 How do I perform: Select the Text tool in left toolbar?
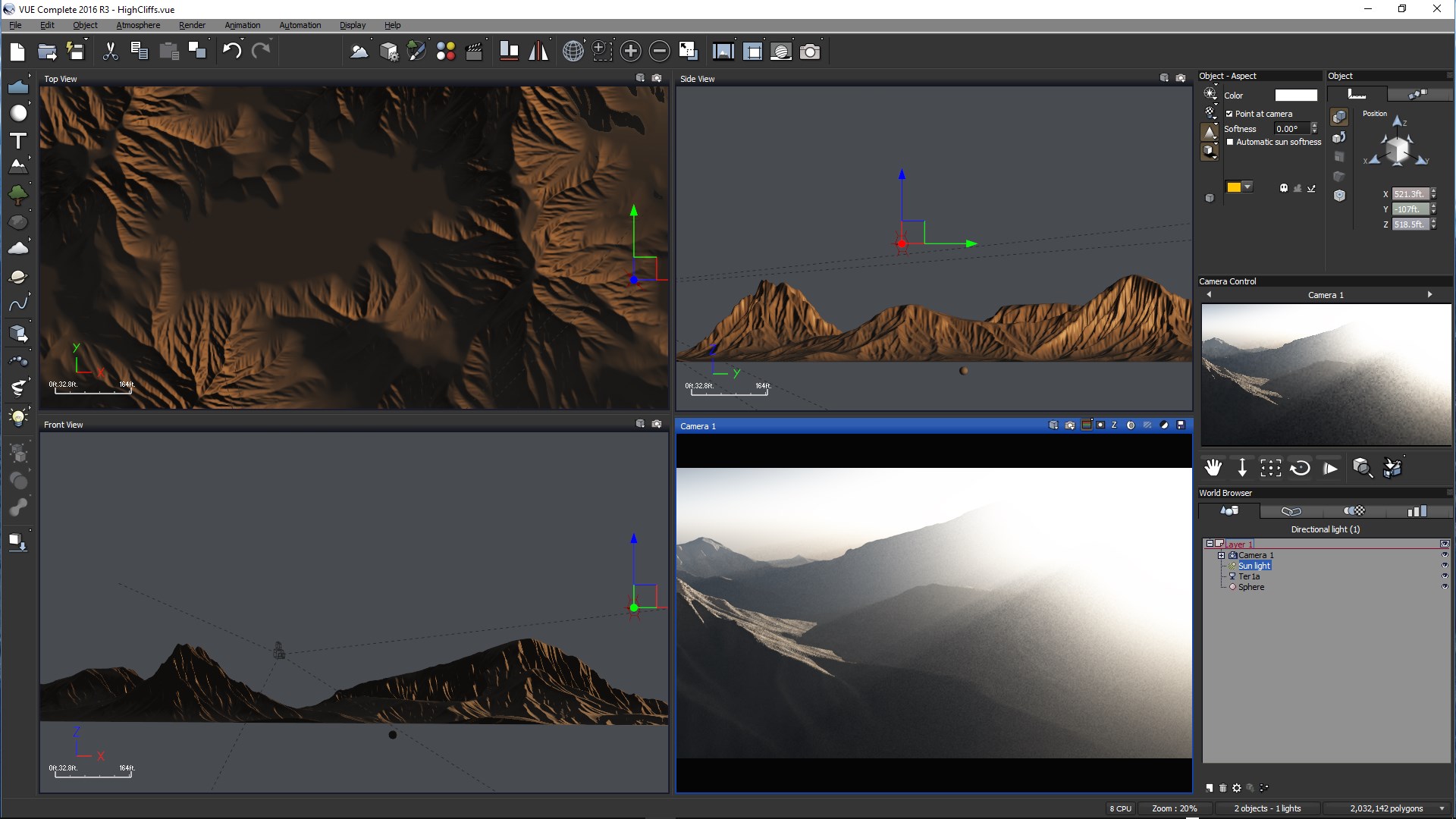(18, 141)
